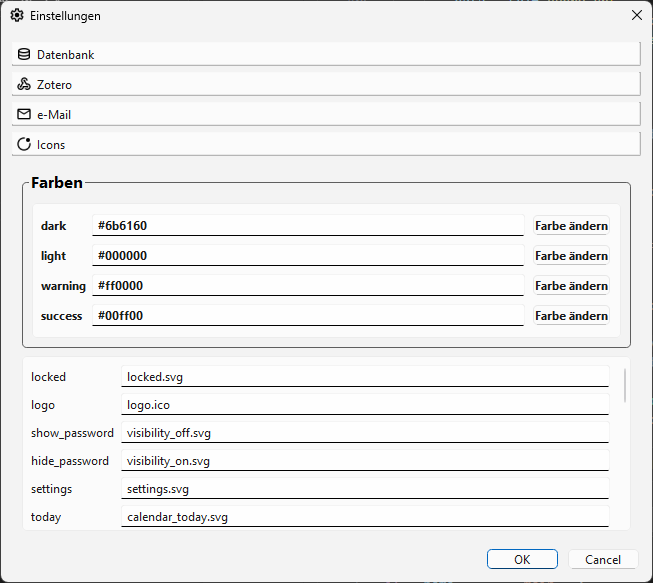Focus the warning color field #ff0000

pos(308,286)
